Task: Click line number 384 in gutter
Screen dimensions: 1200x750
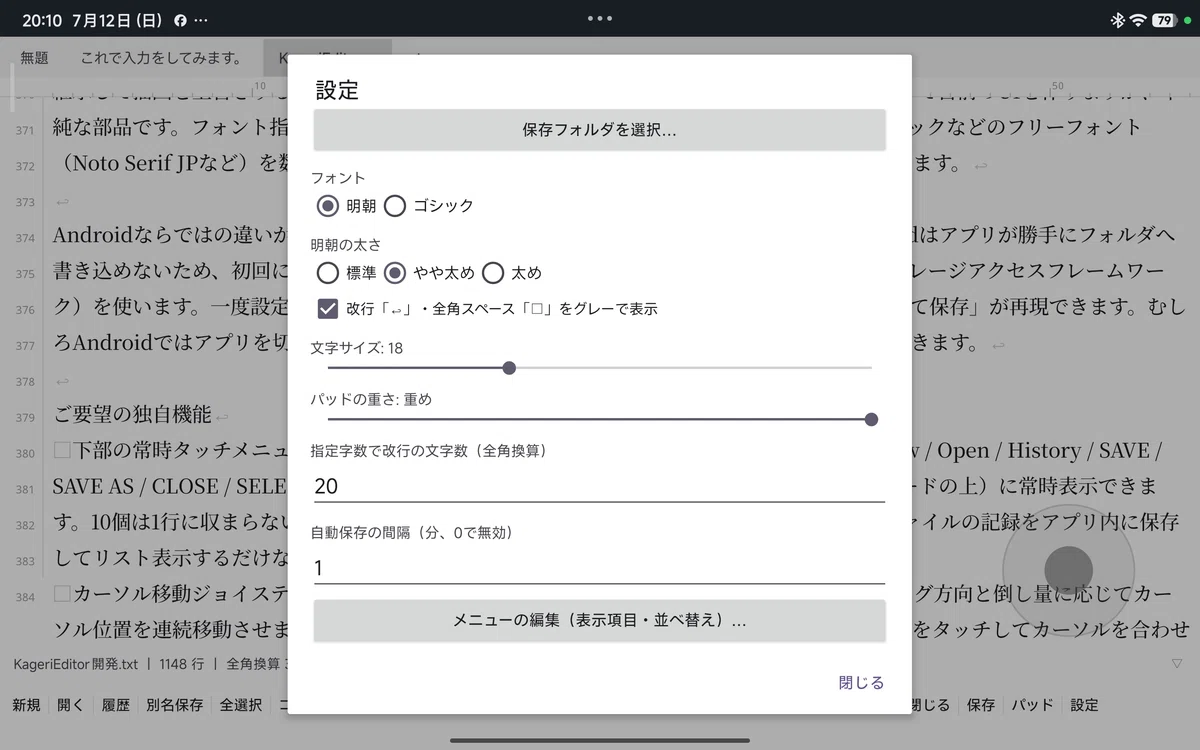Action: (x=25, y=597)
